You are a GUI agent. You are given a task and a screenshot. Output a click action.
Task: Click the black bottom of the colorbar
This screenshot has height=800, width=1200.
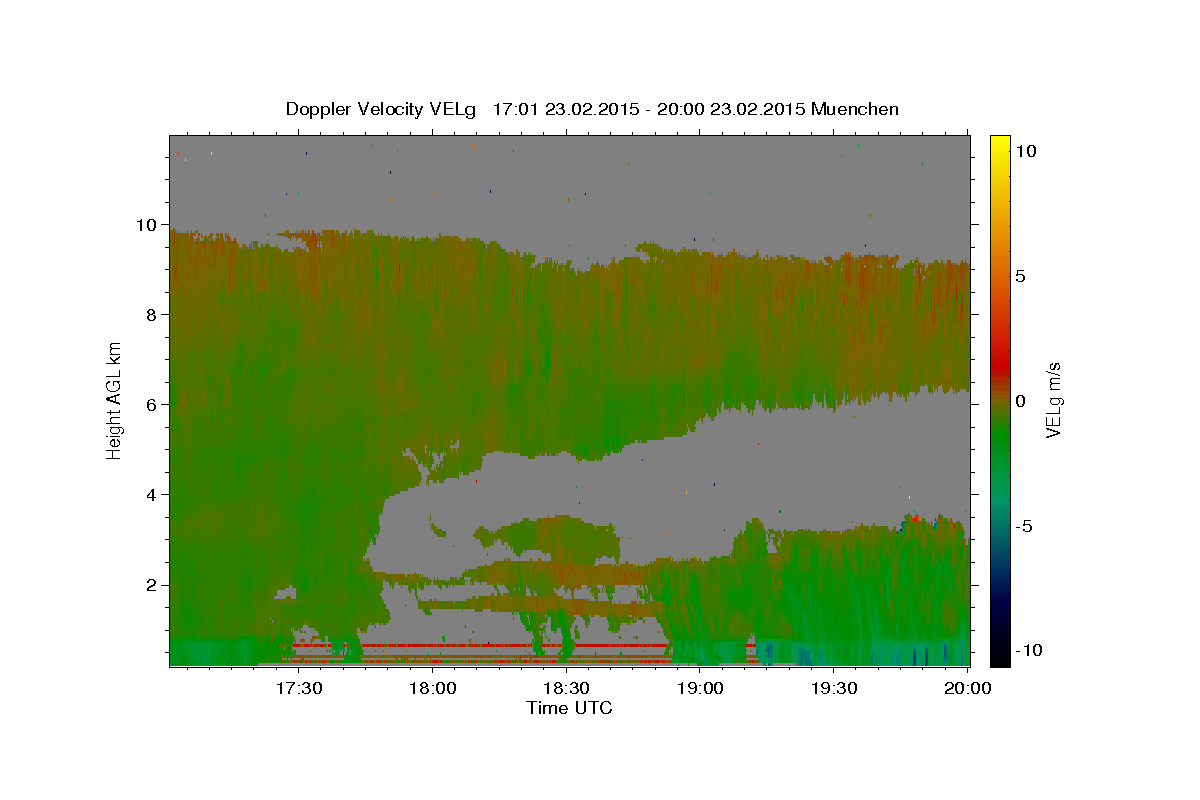(x=1000, y=655)
